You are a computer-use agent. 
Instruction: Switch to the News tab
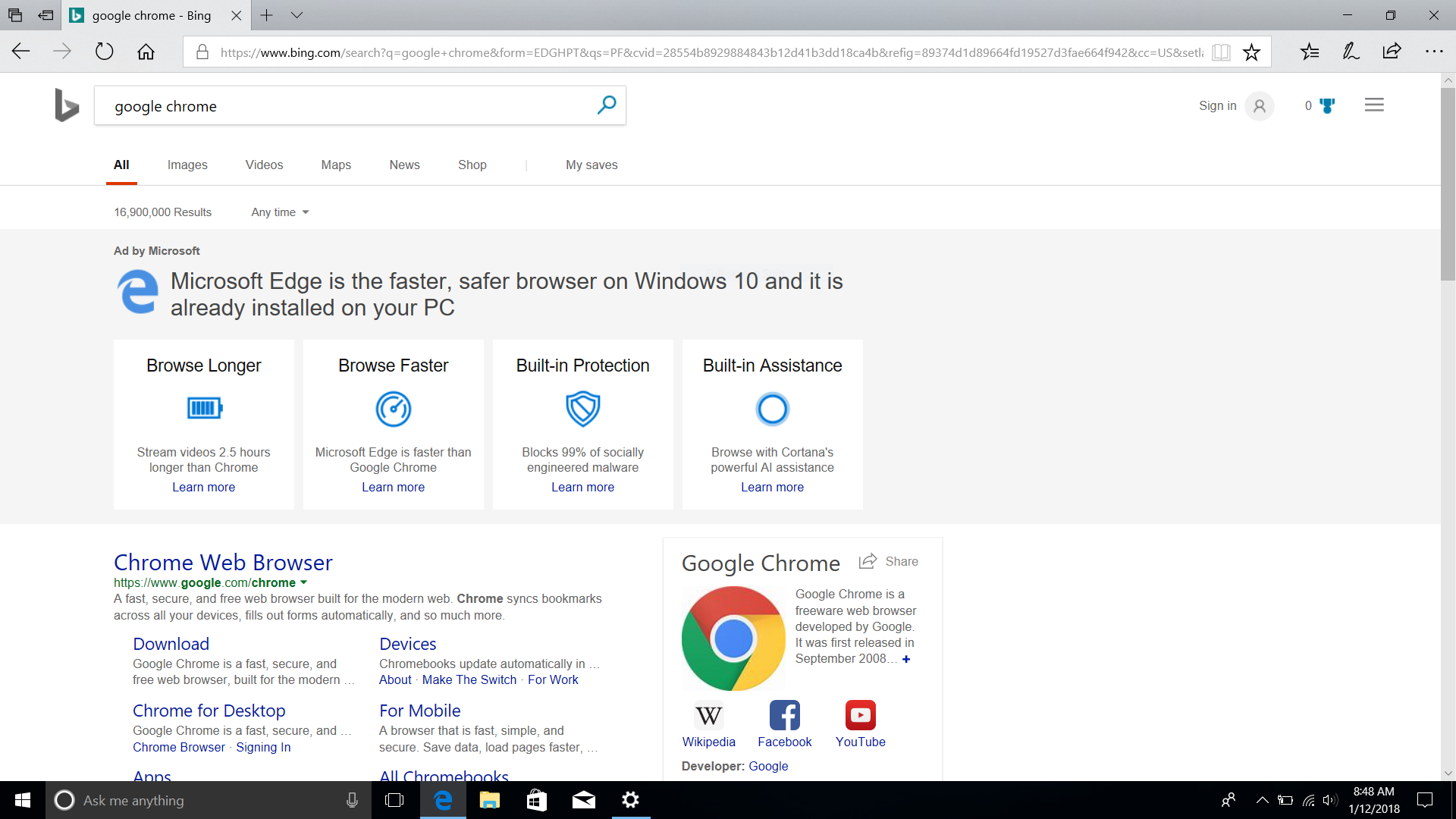404,165
